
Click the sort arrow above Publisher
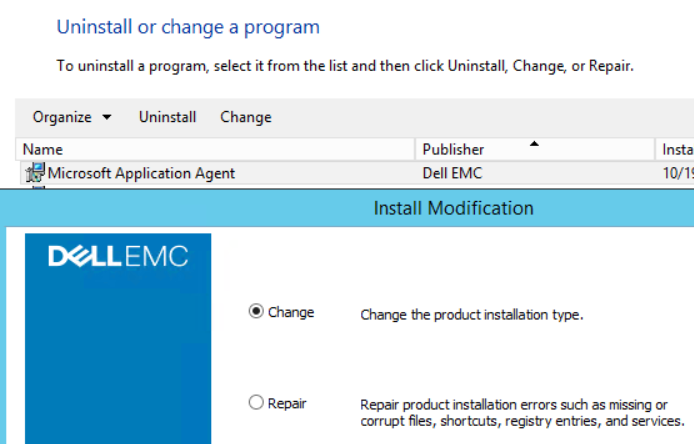click(x=534, y=143)
